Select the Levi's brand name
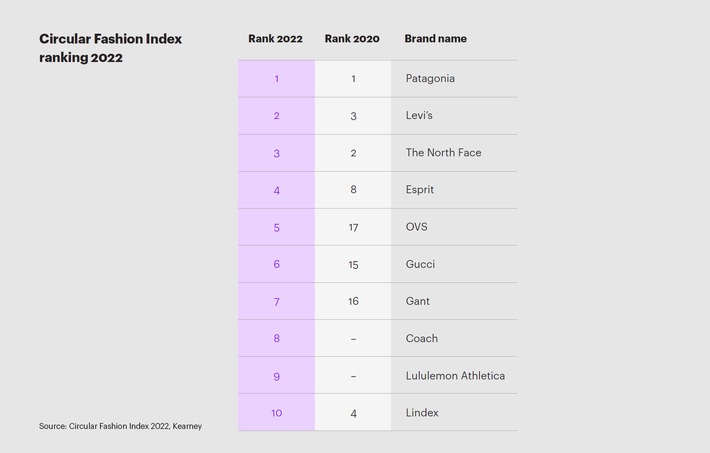The image size is (710, 453). pos(419,116)
